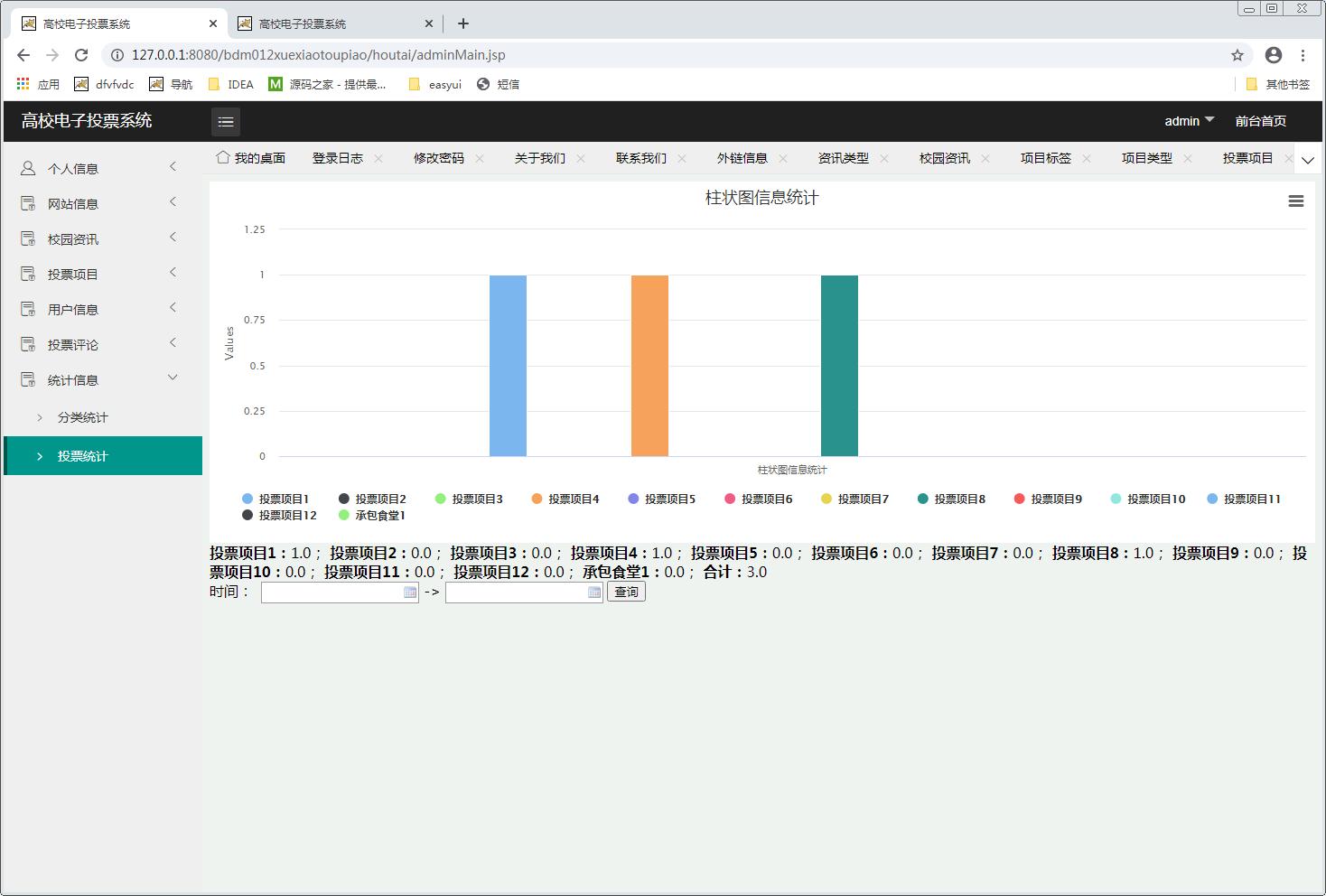Screen dimensions: 1326x896
Task: Click the 网站信息 sidebar icon
Action: click(x=28, y=203)
